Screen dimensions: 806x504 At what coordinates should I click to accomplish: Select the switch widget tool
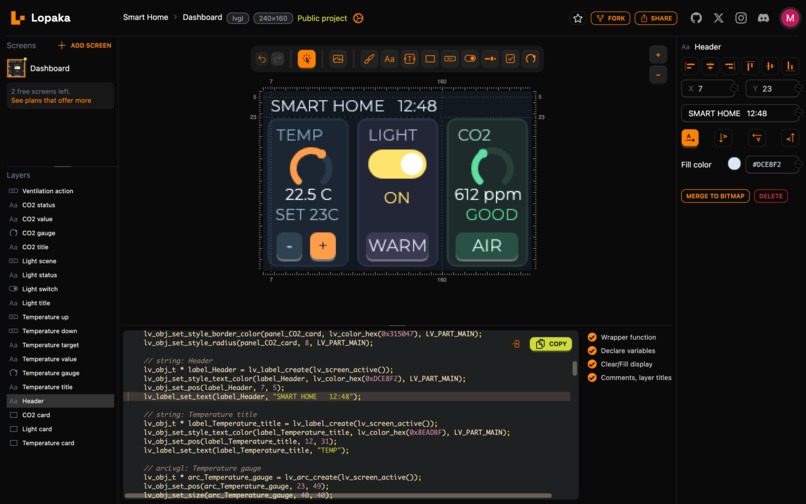click(x=470, y=59)
